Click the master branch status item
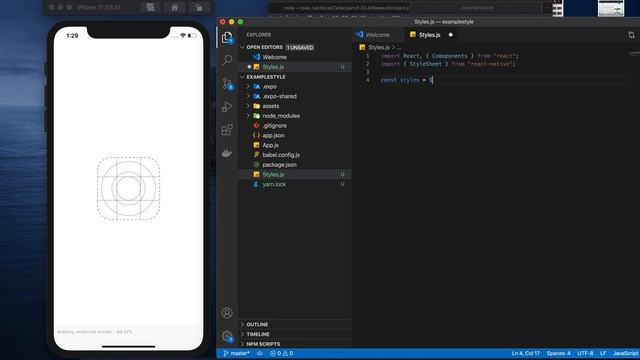The width and height of the screenshot is (640, 360). point(236,353)
